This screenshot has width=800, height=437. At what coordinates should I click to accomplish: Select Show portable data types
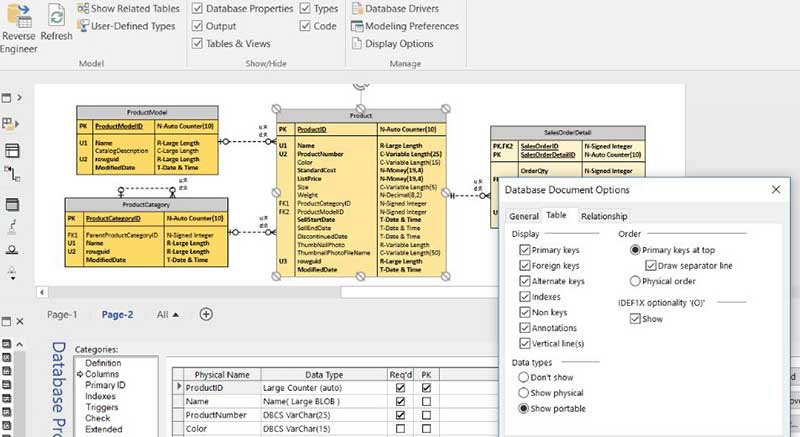[x=523, y=408]
